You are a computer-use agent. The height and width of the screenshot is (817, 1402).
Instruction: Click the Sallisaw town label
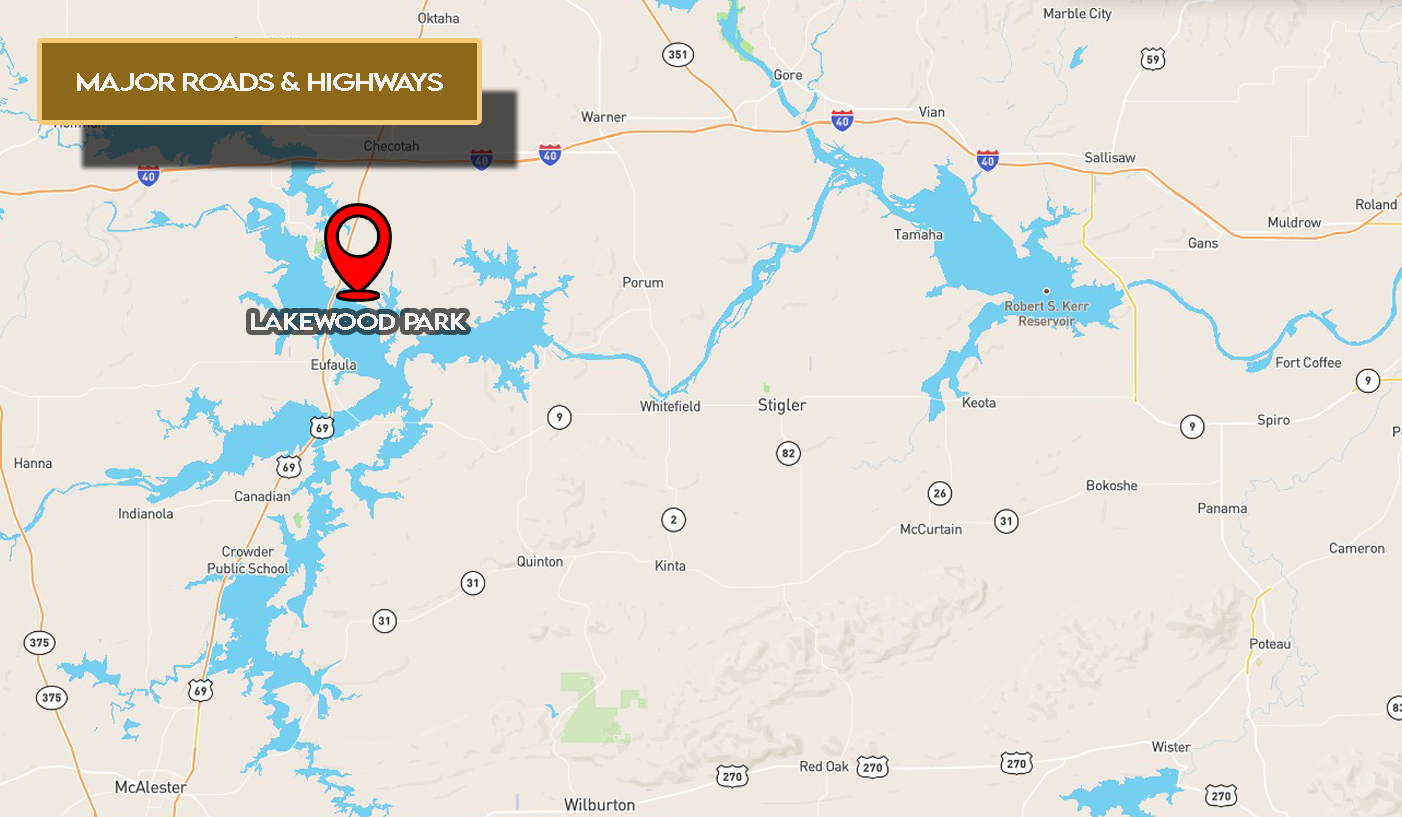1110,158
